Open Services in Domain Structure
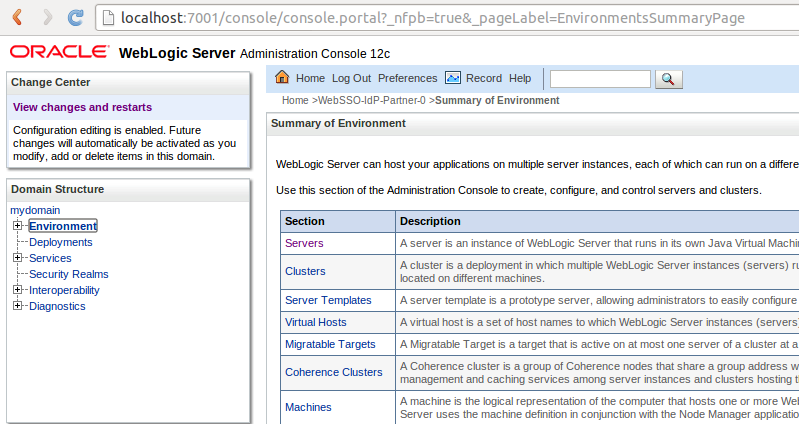Image resolution: width=799 pixels, height=424 pixels. click(x=50, y=258)
